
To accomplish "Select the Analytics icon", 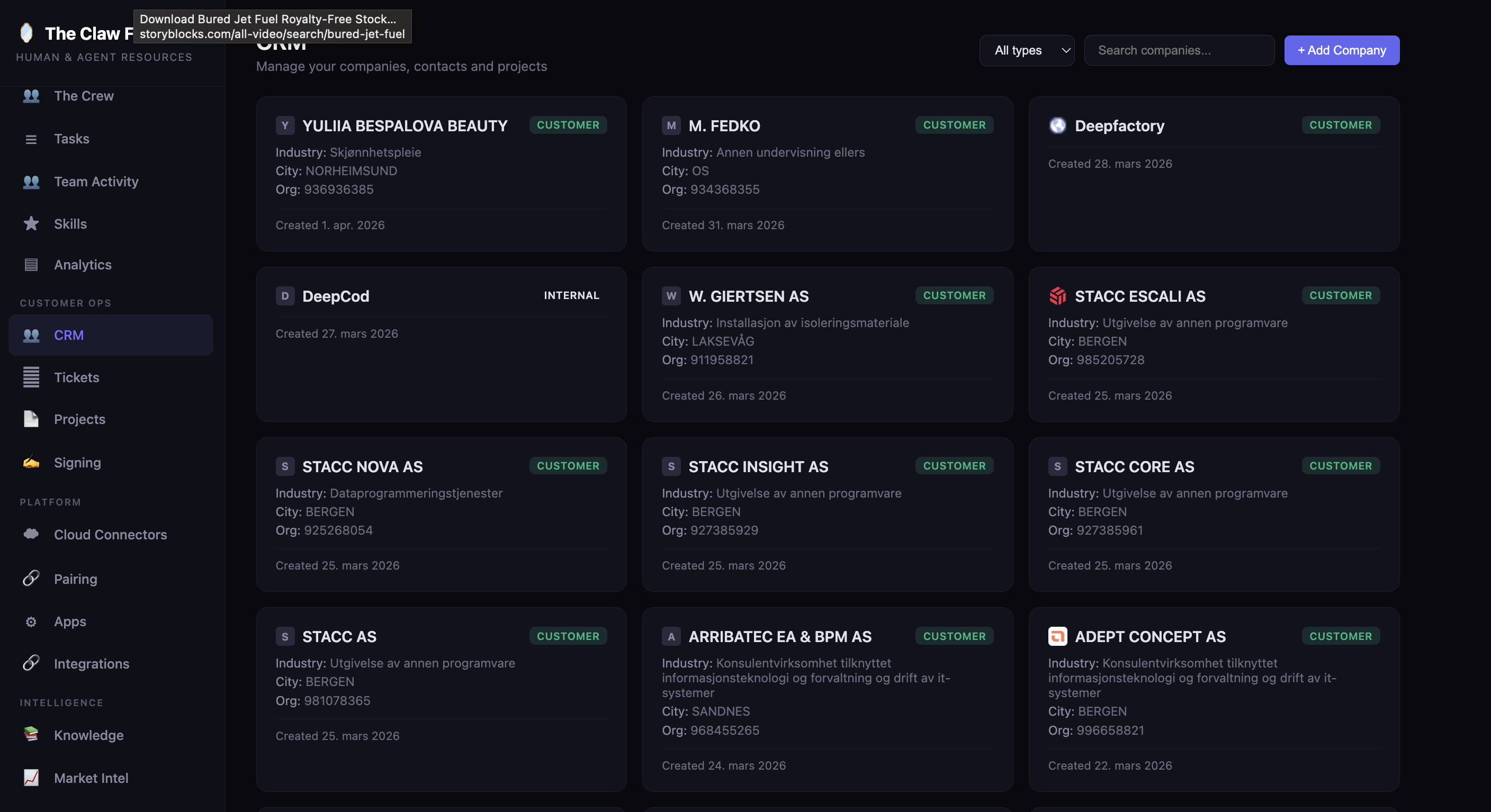I will click(x=31, y=265).
